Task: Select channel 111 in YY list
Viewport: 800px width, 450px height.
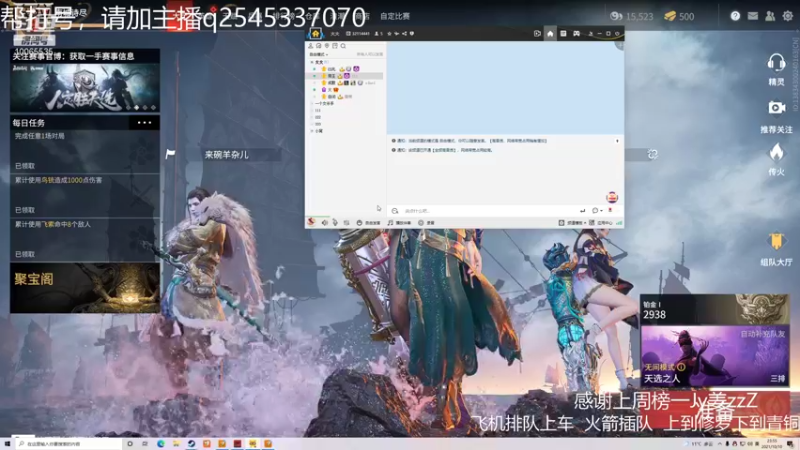Action: click(x=318, y=110)
